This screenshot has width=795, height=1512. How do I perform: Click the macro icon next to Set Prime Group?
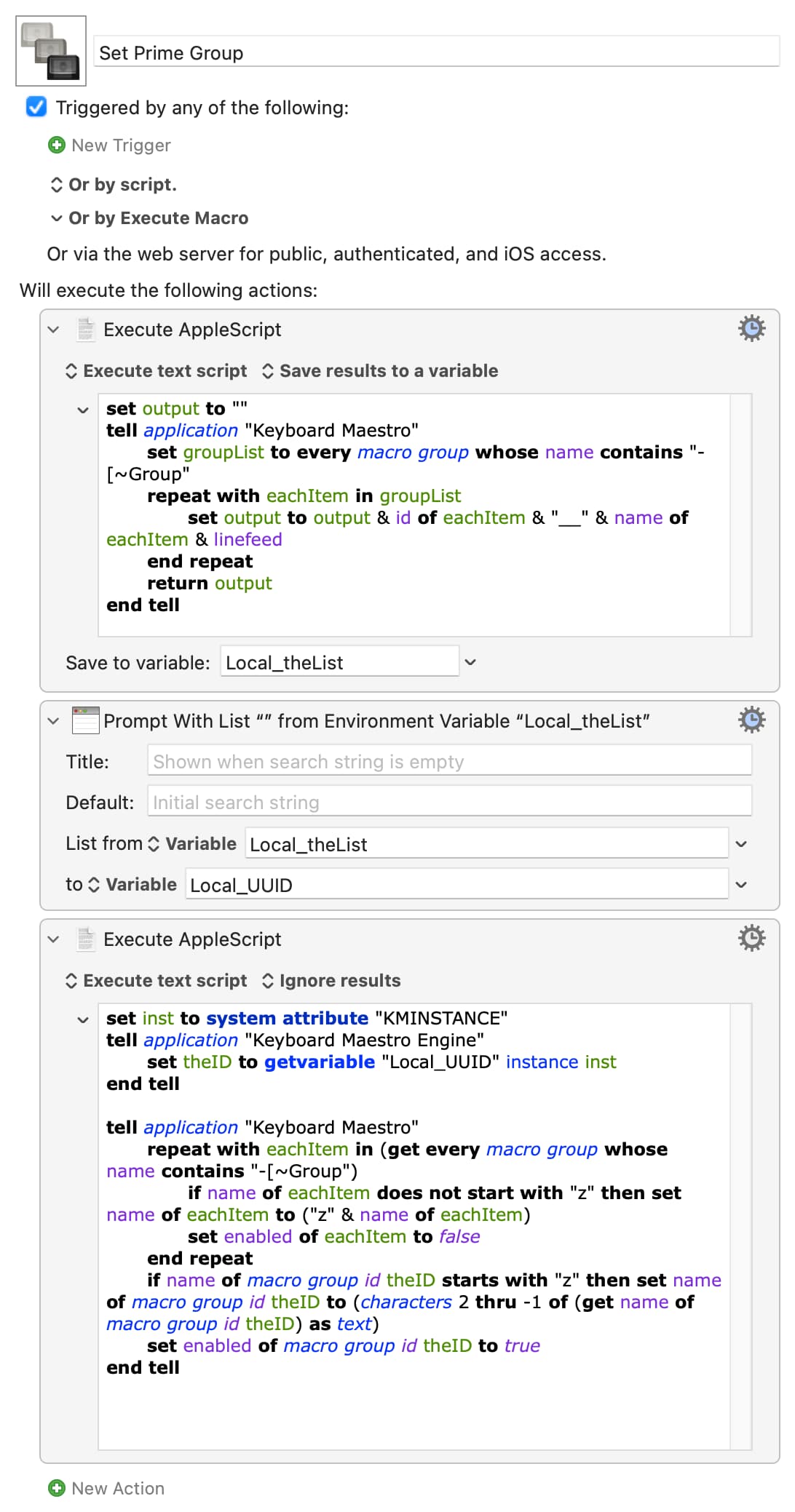pyautogui.click(x=51, y=51)
